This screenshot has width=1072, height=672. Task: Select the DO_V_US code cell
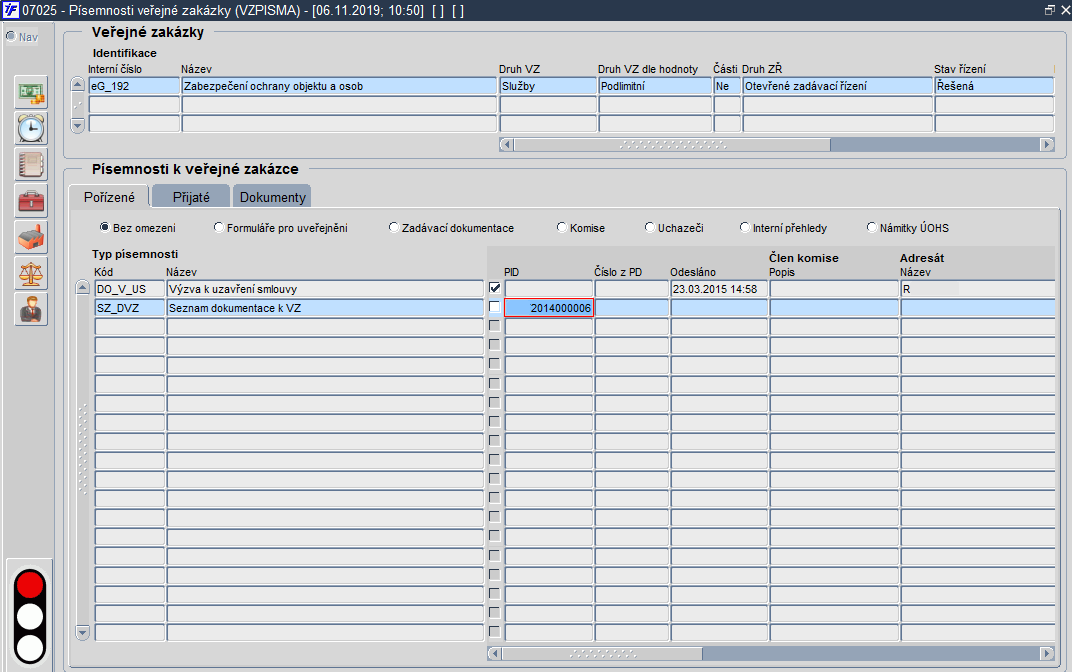[130, 288]
